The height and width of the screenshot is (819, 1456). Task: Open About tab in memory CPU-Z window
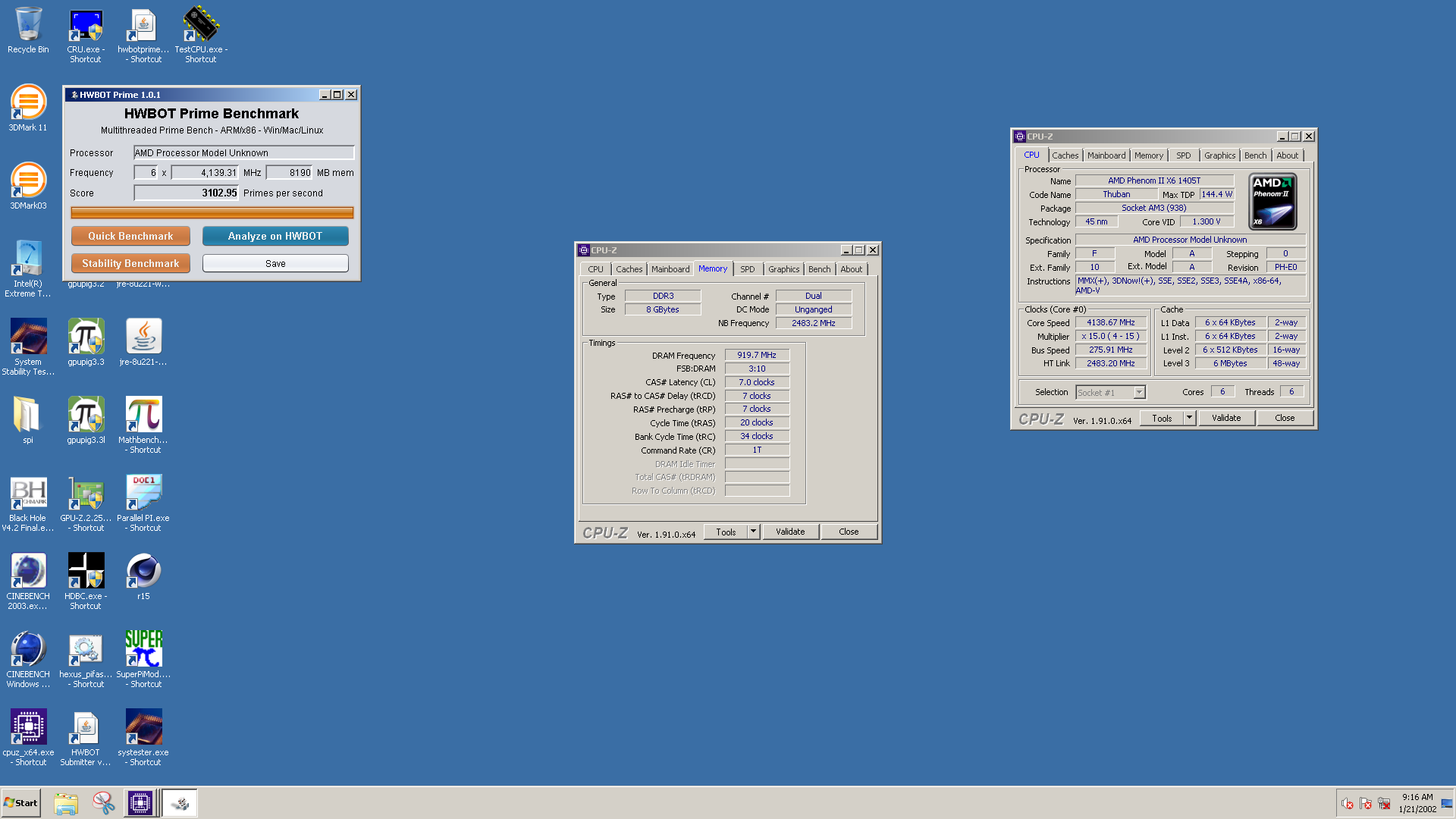click(x=851, y=269)
